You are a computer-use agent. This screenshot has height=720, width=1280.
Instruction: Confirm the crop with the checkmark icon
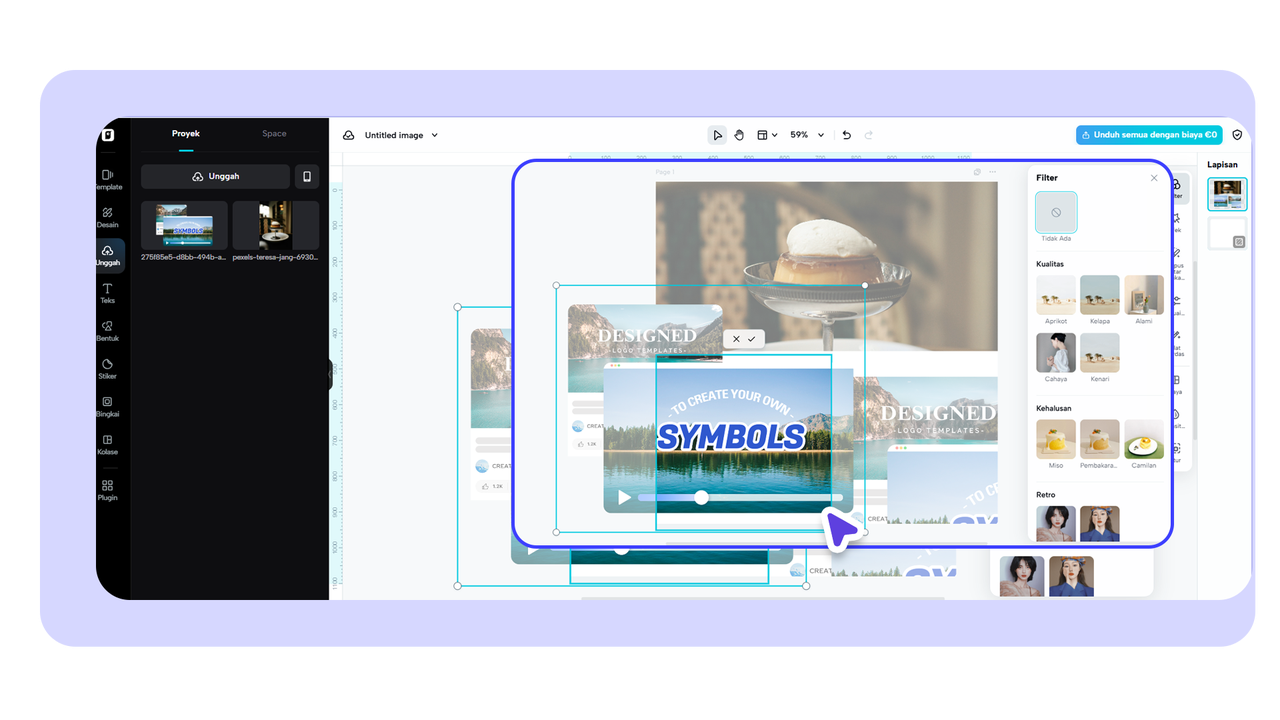click(x=752, y=339)
